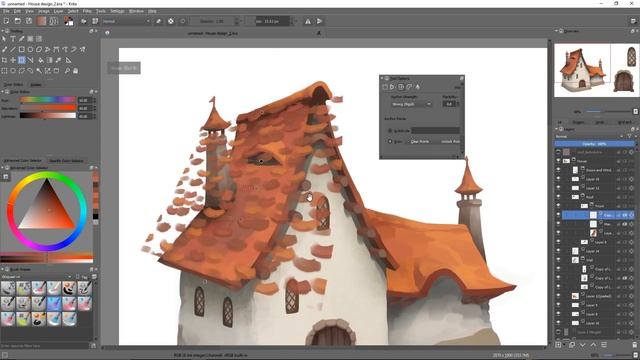Toggle vertical mirror tool
Viewport: 640px width, 360px height.
pos(320,21)
